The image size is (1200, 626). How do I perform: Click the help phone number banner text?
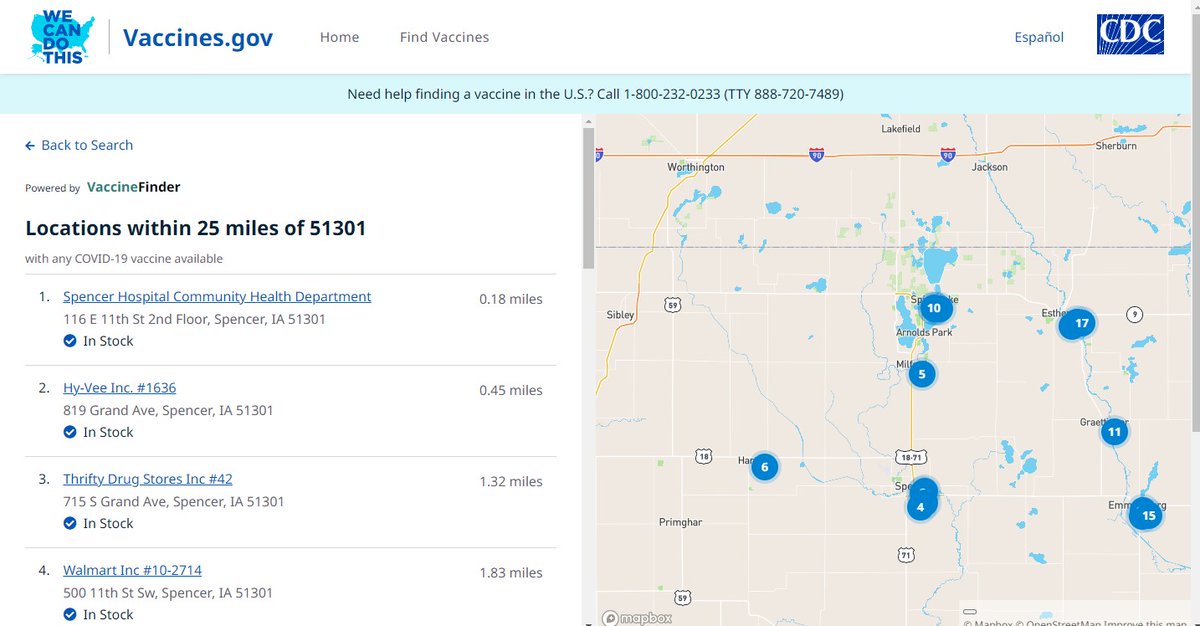pyautogui.click(x=595, y=94)
